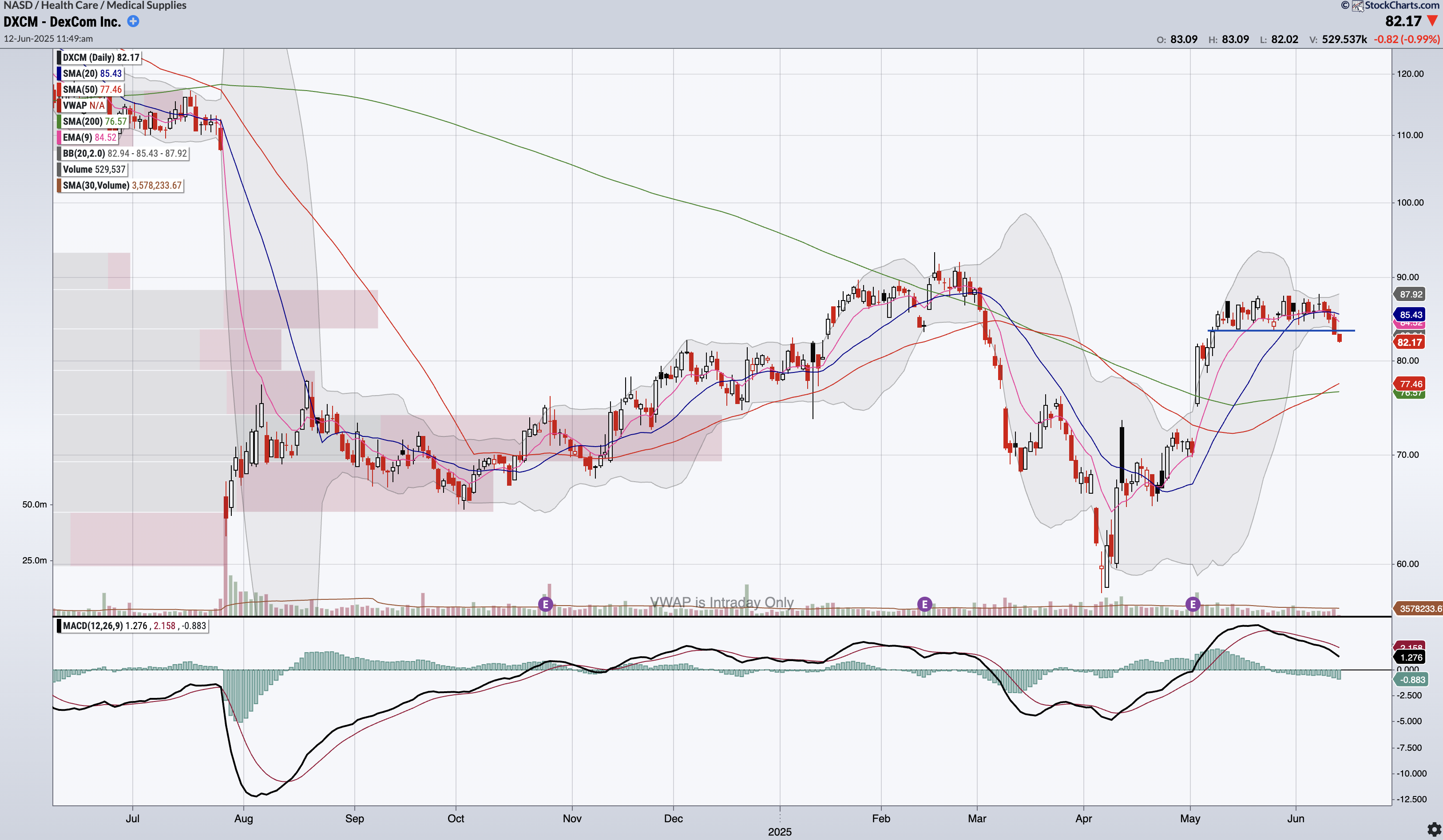Screen dimensions: 1443x840
Task: Click the MACD black legend marker
Action: pos(59,626)
